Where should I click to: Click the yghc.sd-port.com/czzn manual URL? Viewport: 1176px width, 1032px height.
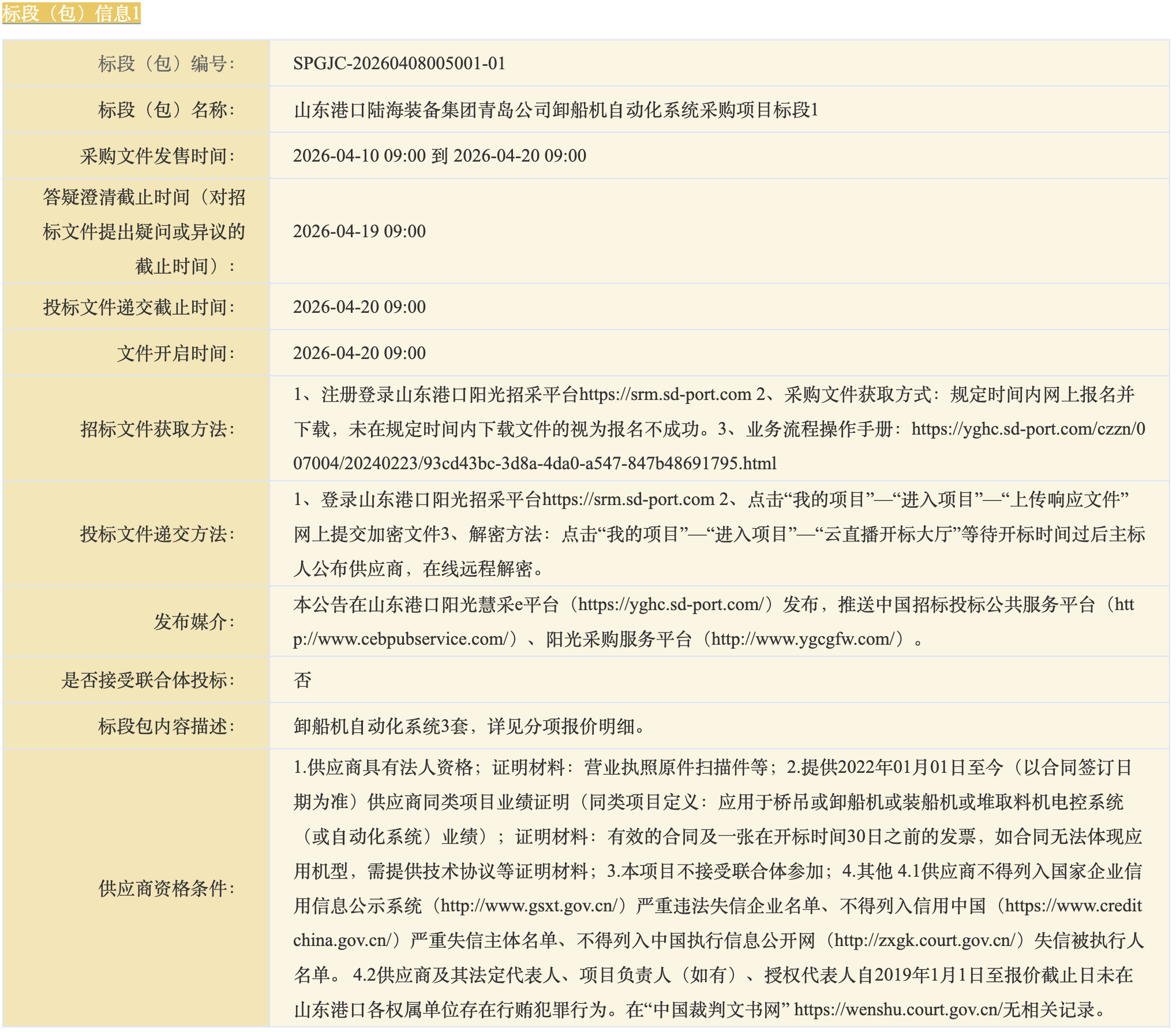tap(1028, 429)
